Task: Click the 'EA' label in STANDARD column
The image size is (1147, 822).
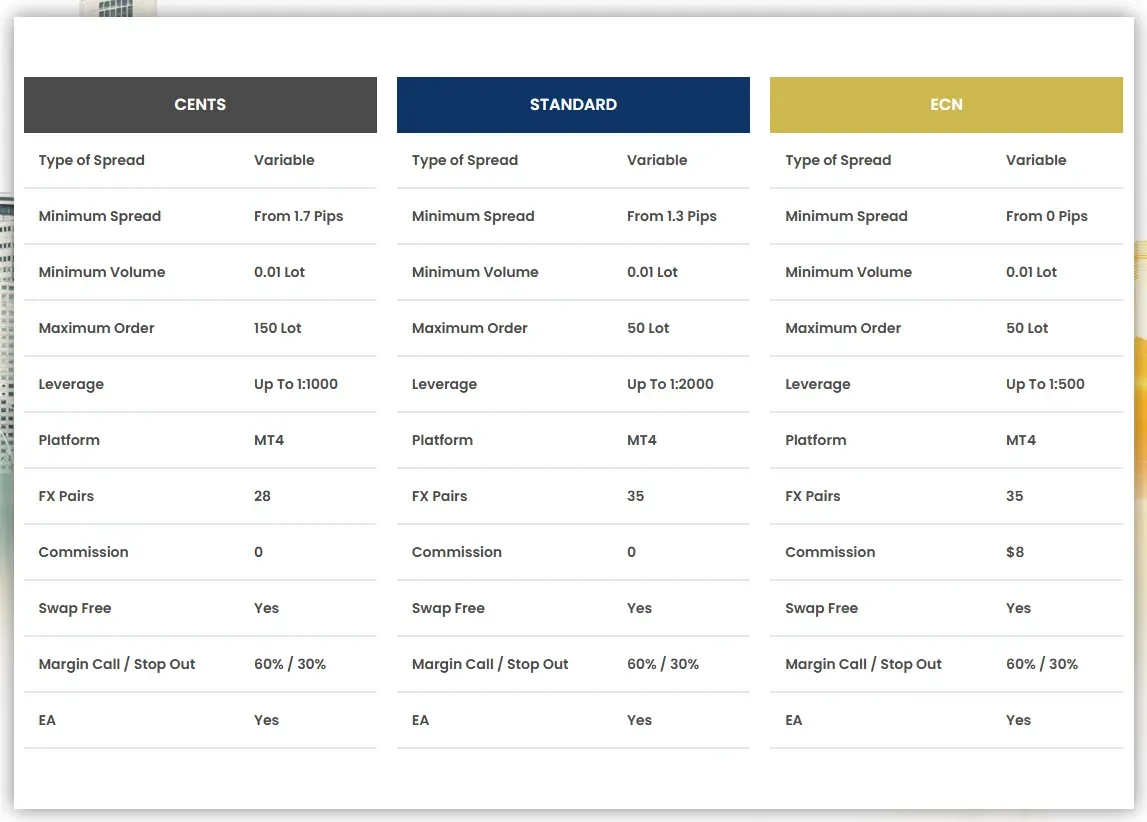Action: pyautogui.click(x=420, y=720)
